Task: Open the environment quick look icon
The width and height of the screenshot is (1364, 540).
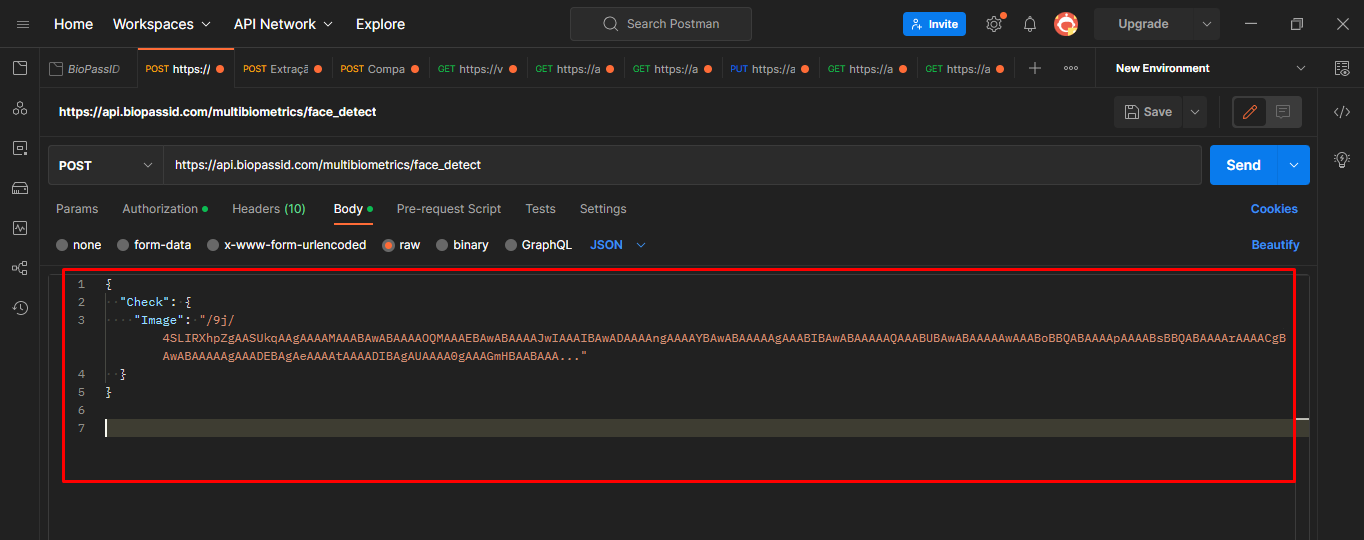Action: coord(1342,68)
